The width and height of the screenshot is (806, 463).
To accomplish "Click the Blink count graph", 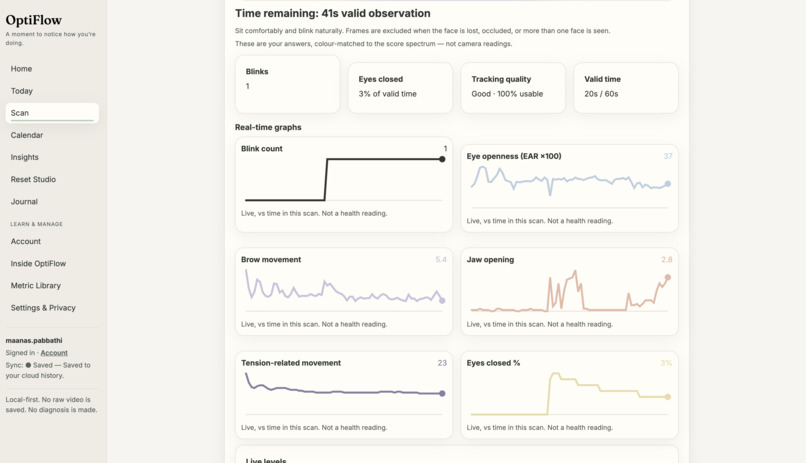I will [x=344, y=184].
